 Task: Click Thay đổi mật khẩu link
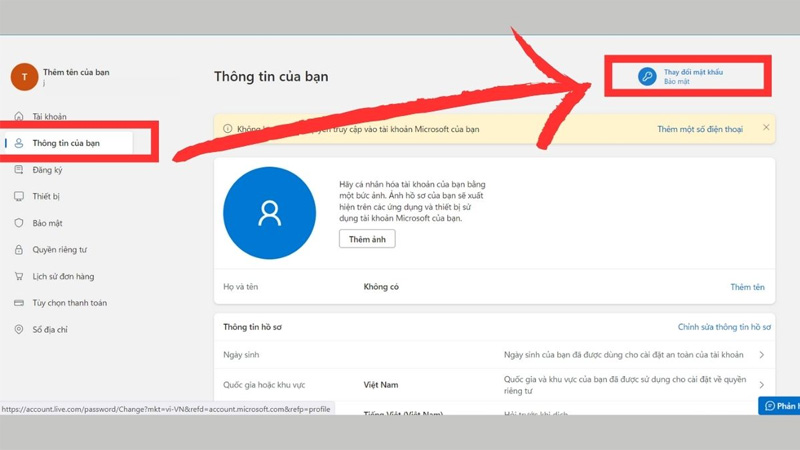693,72
